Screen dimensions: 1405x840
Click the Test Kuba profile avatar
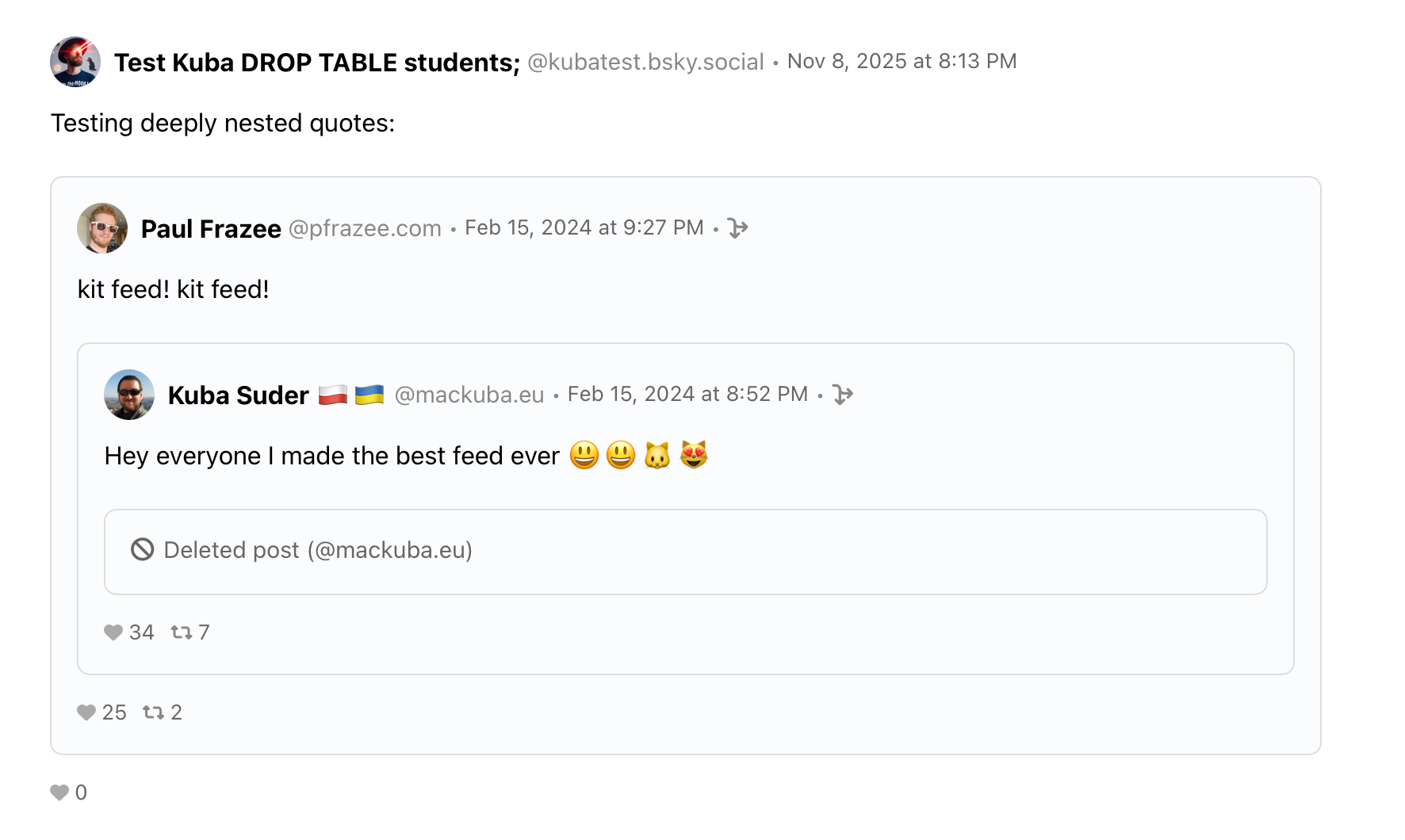(x=75, y=62)
